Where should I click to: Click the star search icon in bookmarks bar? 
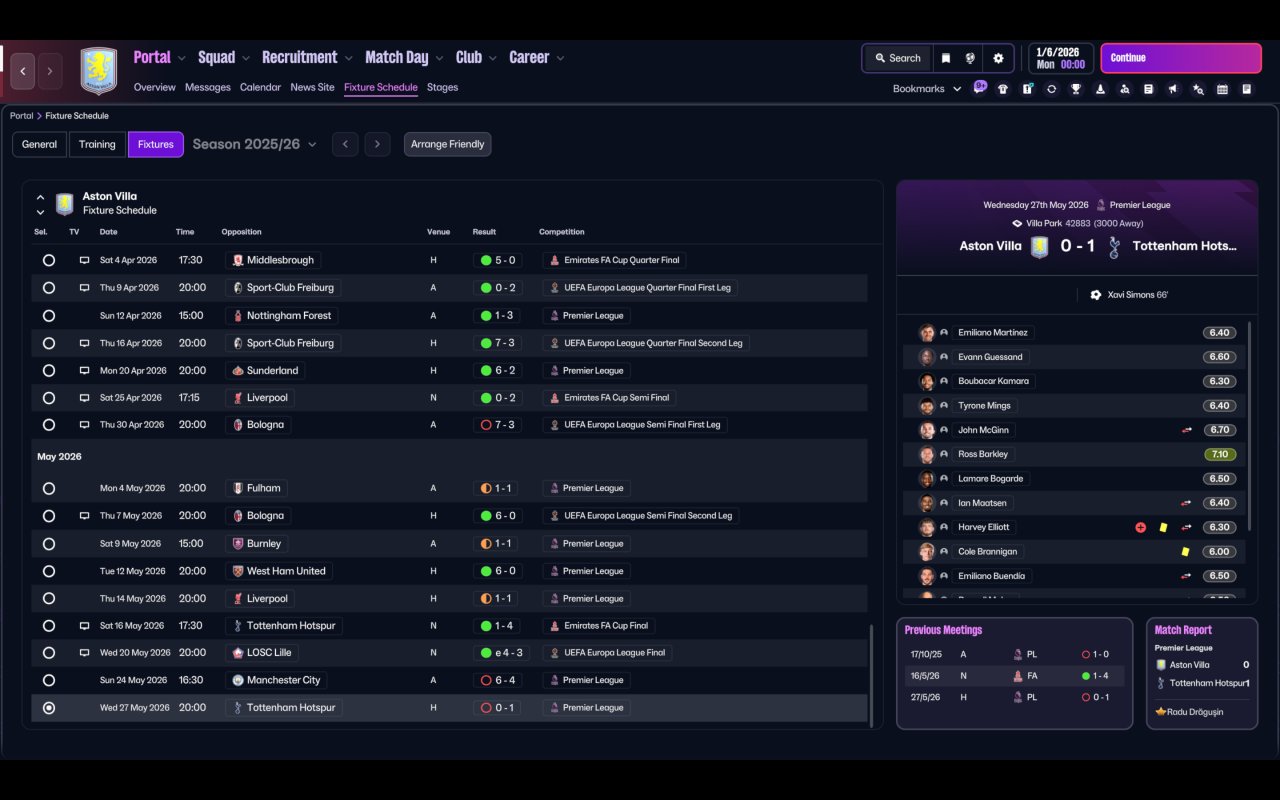pos(1198,89)
